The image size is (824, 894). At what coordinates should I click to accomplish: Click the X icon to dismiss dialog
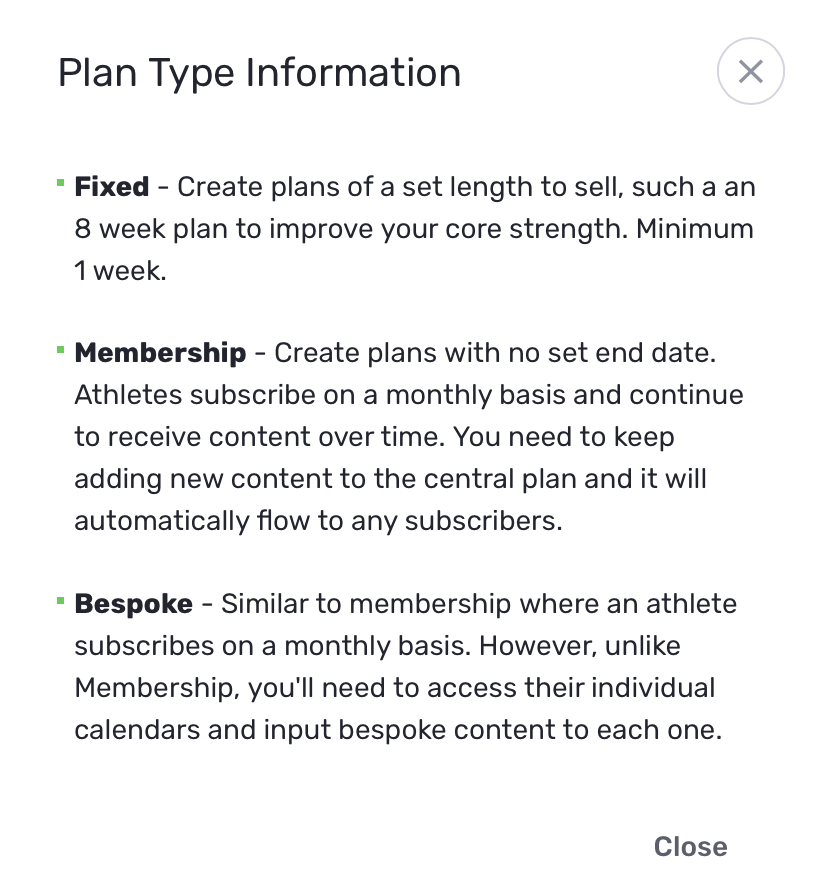coord(750,71)
